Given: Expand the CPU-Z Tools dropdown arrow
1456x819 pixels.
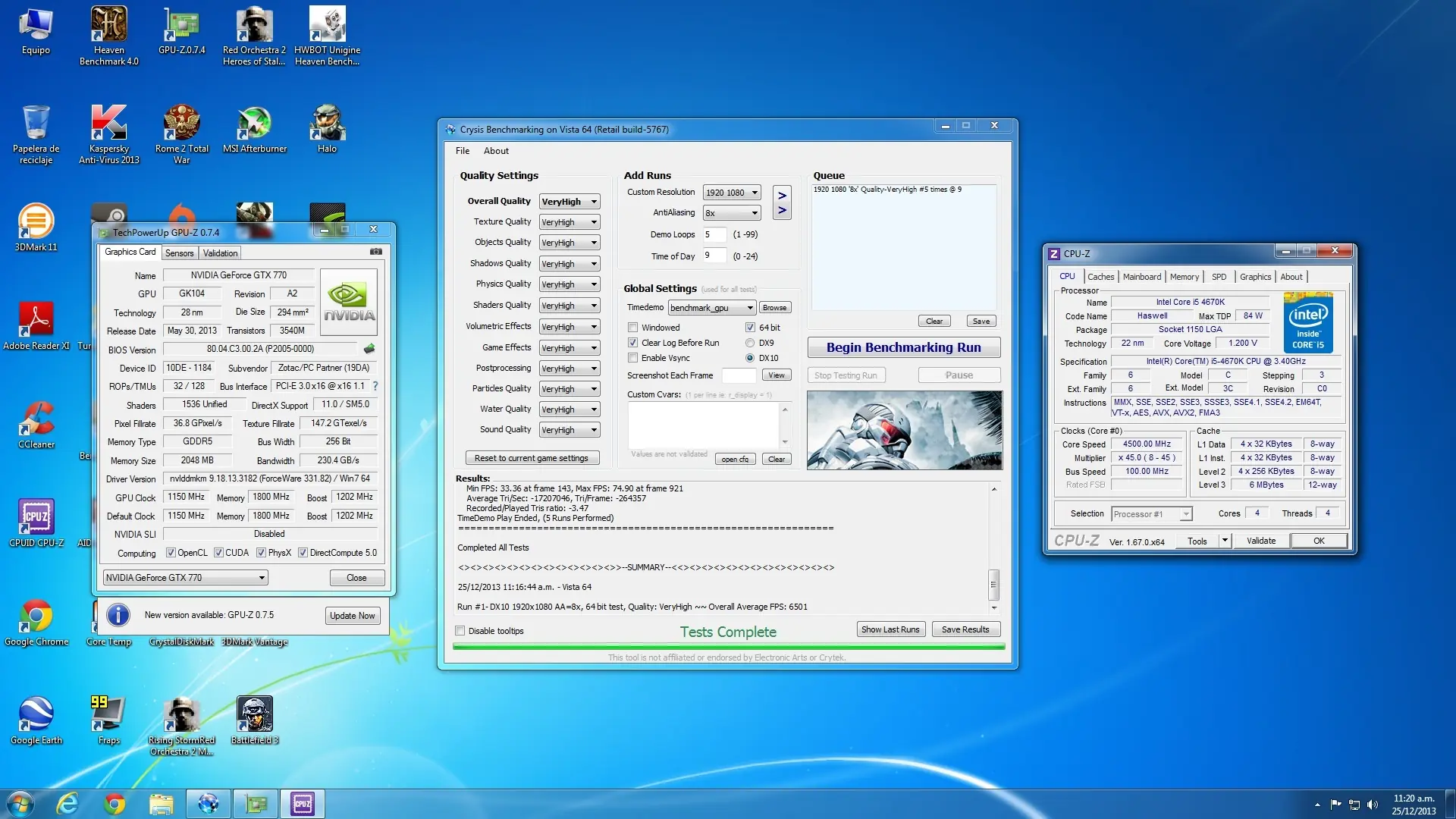Looking at the screenshot, I should point(1225,541).
